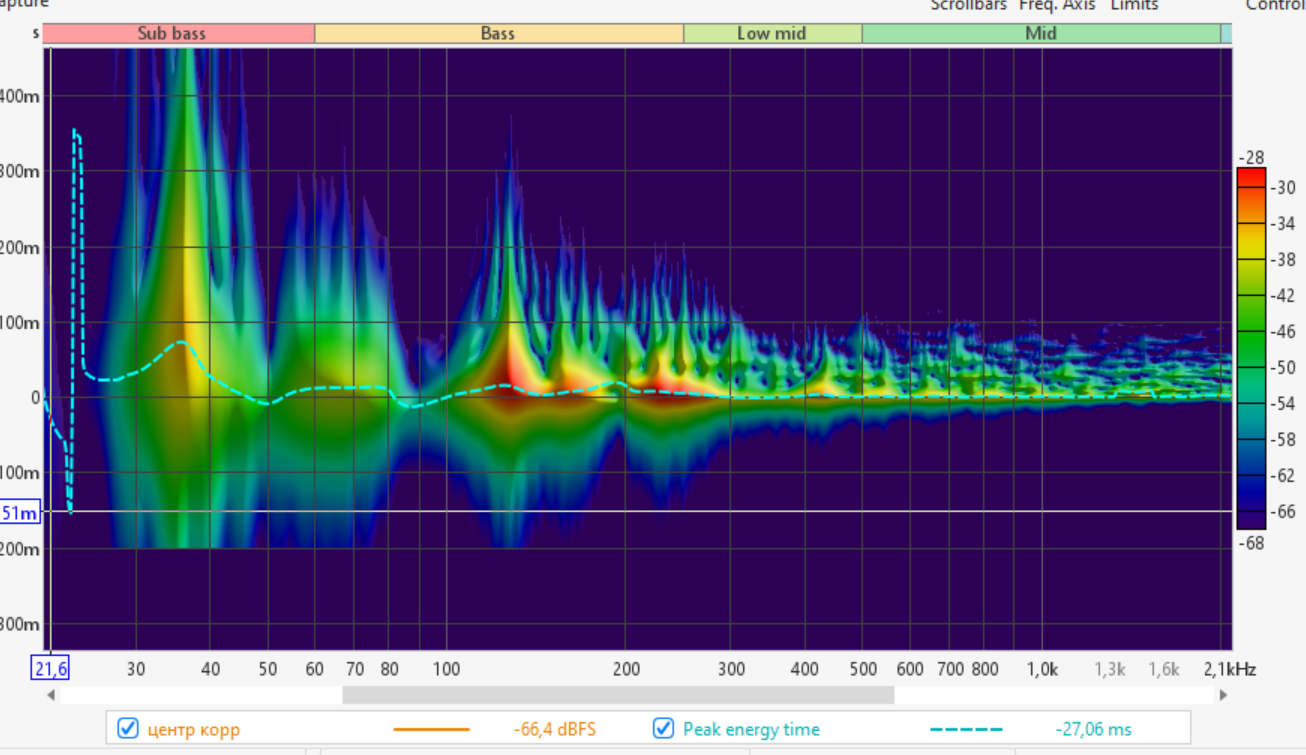Click the left arrow of the horizontal scrollbar

pos(50,694)
